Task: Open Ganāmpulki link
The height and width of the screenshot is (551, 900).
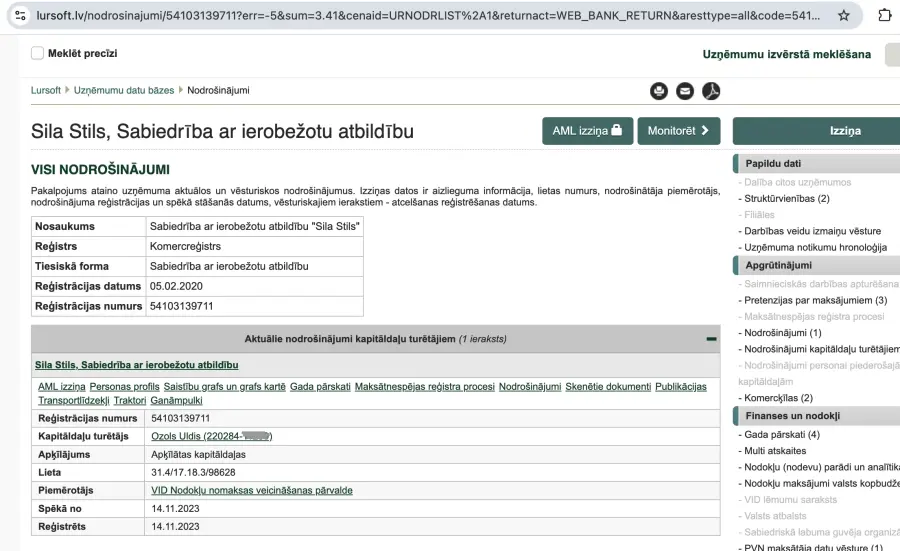Action: [x=176, y=401]
